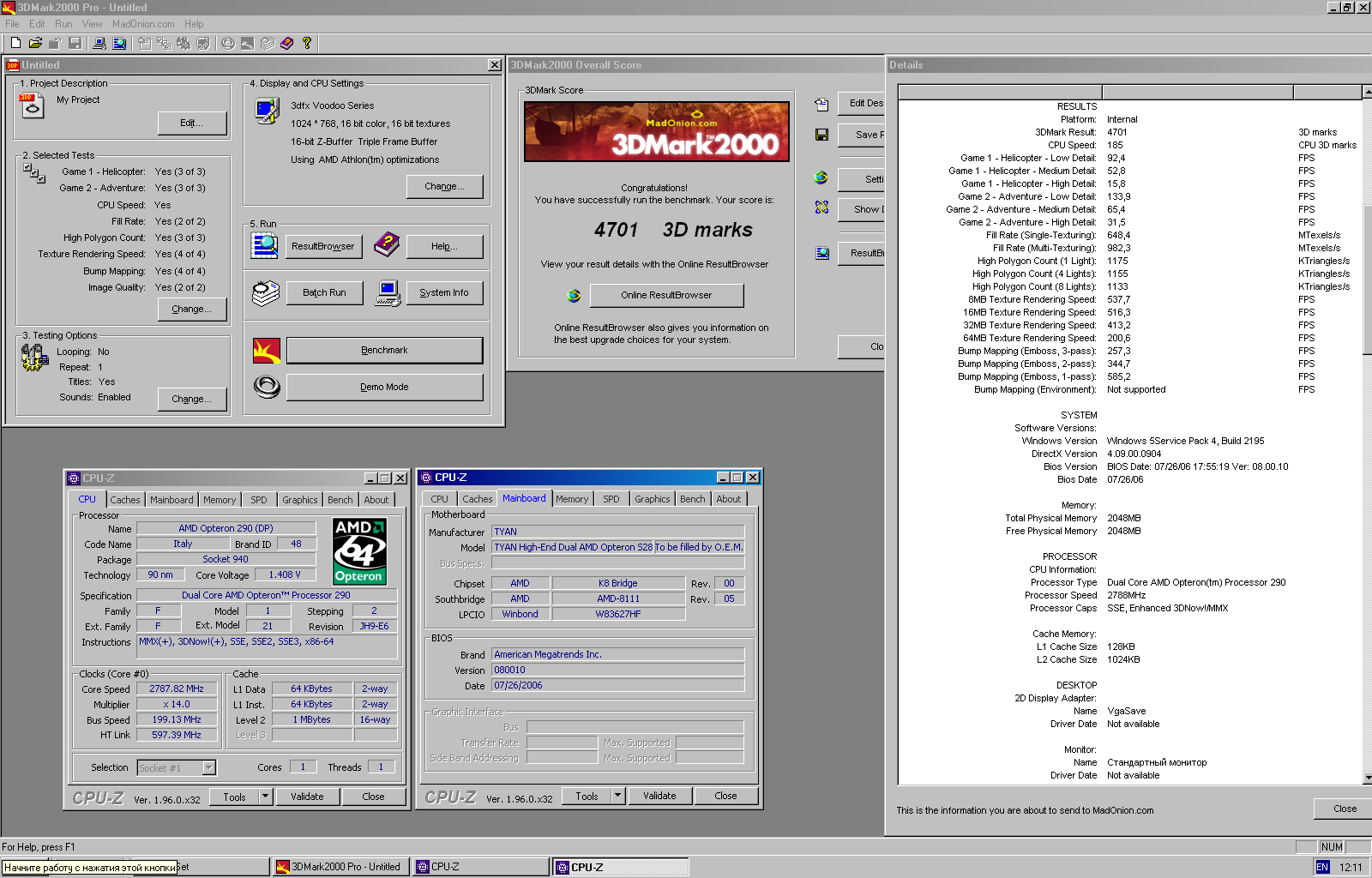Click the Open project folder toolbar icon

pos(35,43)
